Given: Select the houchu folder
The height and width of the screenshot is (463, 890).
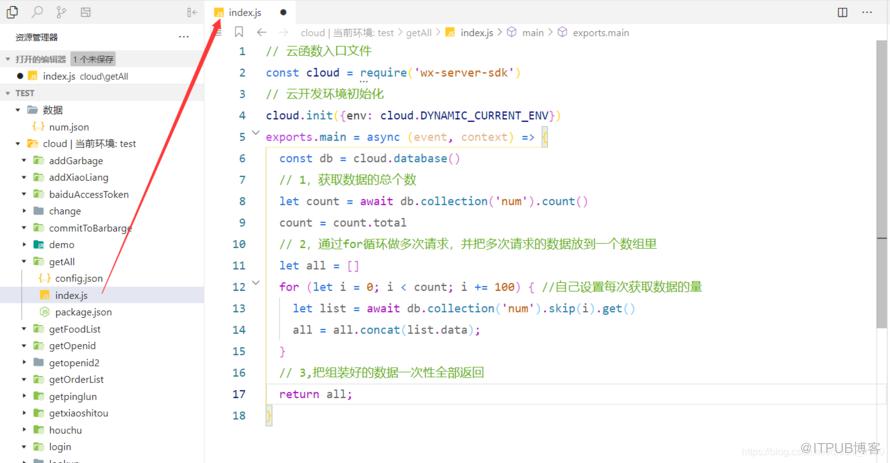Looking at the screenshot, I should point(65,430).
